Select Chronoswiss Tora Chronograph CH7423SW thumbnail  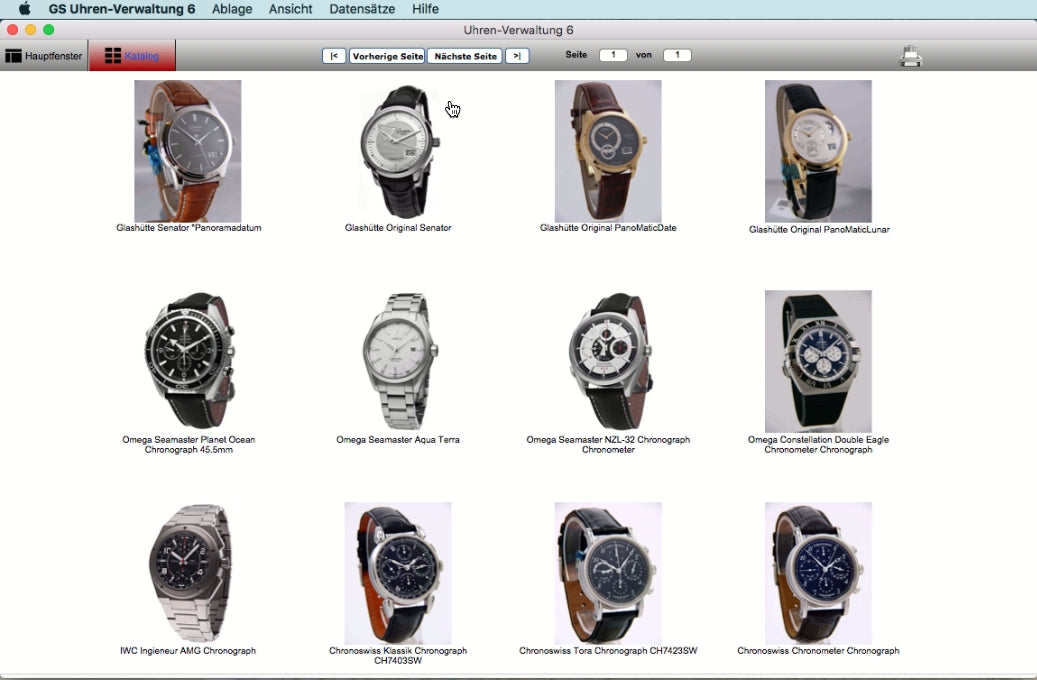[x=608, y=572]
